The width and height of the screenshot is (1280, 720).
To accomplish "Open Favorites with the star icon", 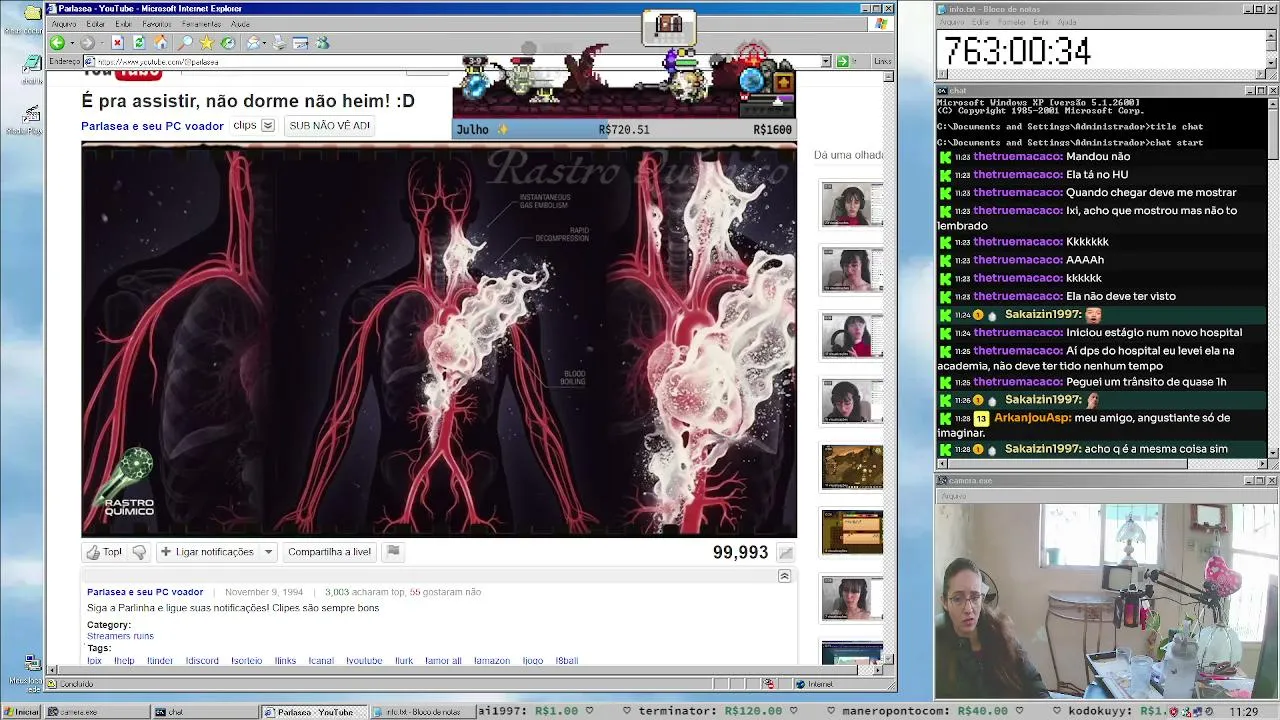I will [207, 43].
